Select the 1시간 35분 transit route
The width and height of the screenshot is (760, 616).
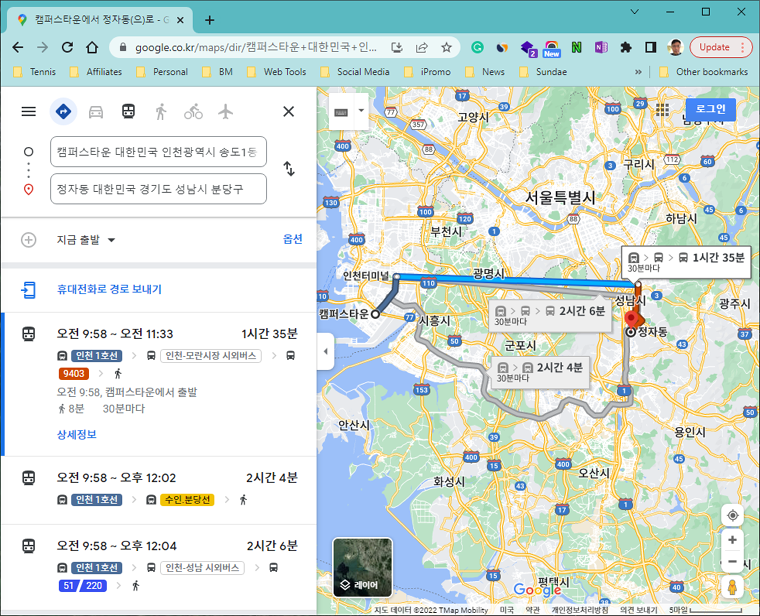coord(159,384)
